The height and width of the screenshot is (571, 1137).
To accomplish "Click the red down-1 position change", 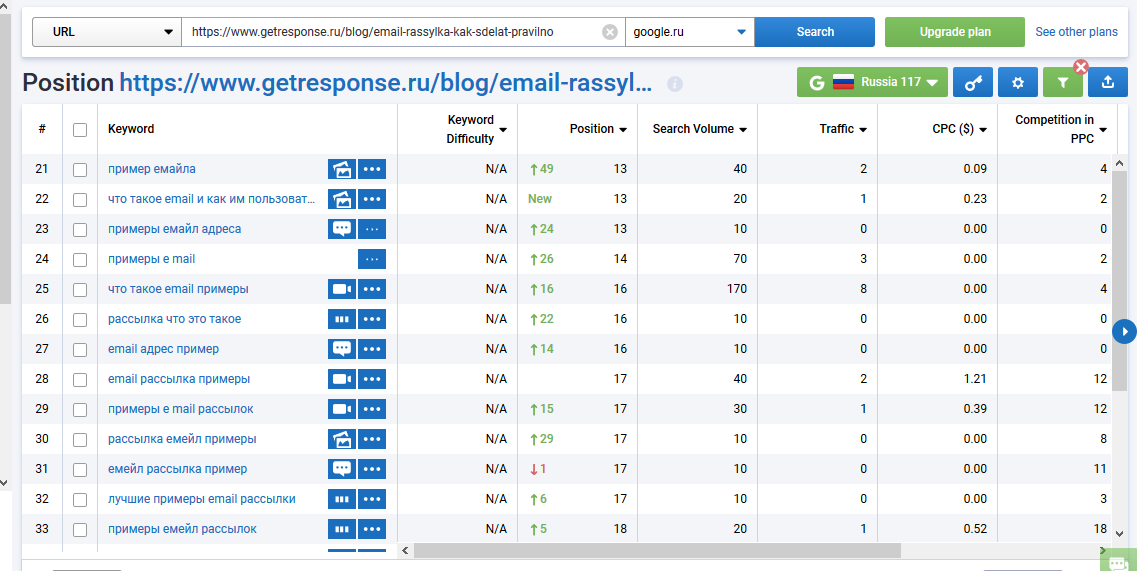I will 538,469.
